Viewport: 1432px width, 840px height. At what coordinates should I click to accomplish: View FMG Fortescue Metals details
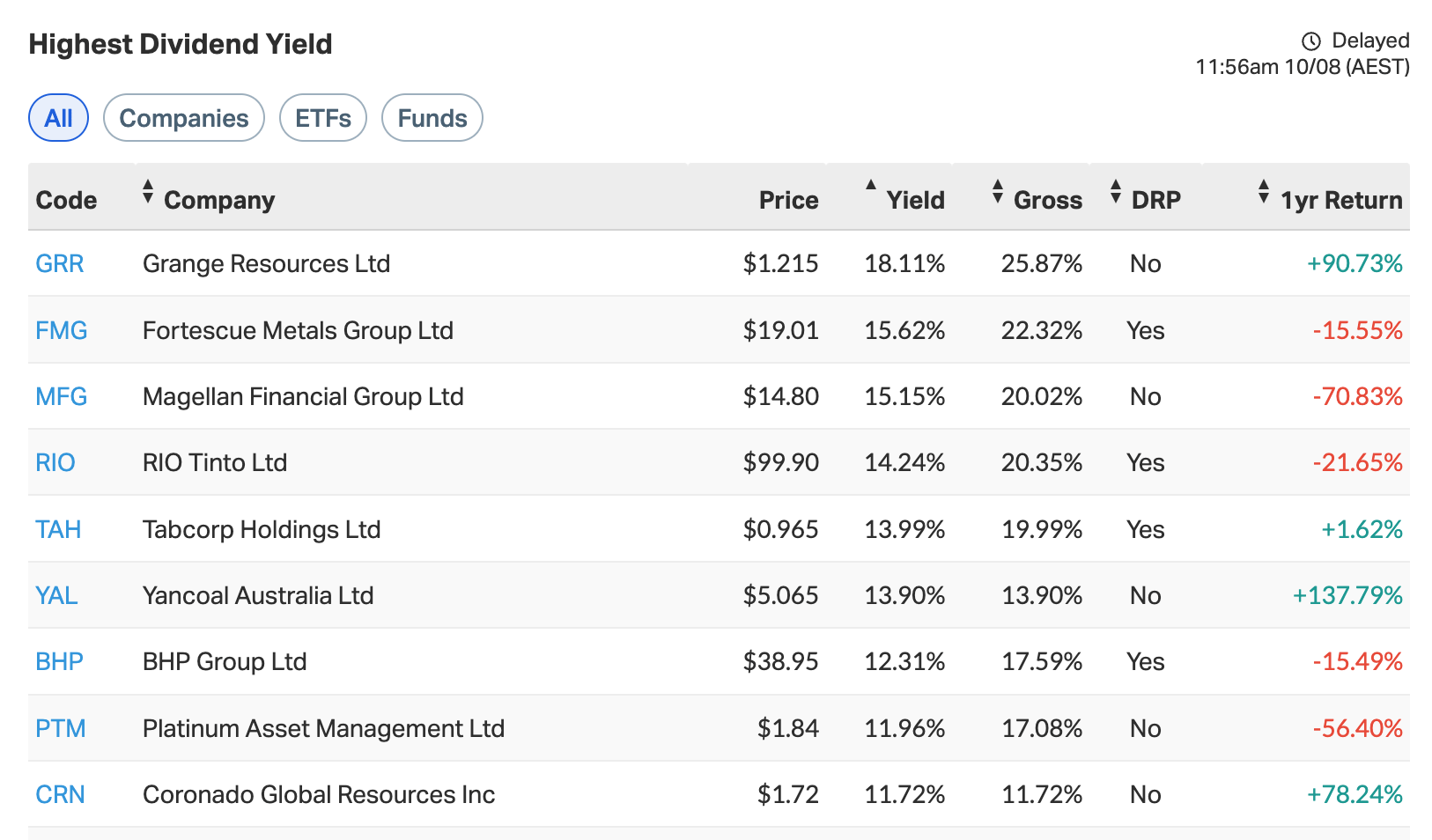point(60,330)
